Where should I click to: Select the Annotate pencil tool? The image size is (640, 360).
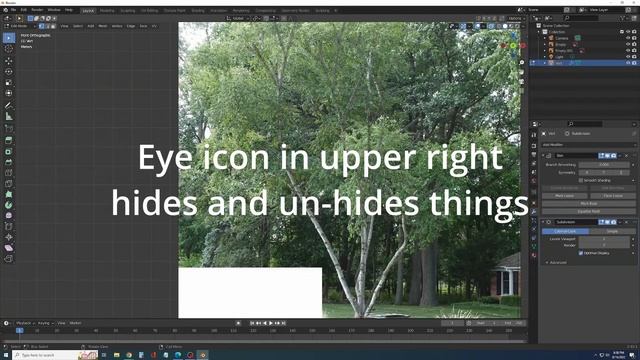[x=9, y=105]
